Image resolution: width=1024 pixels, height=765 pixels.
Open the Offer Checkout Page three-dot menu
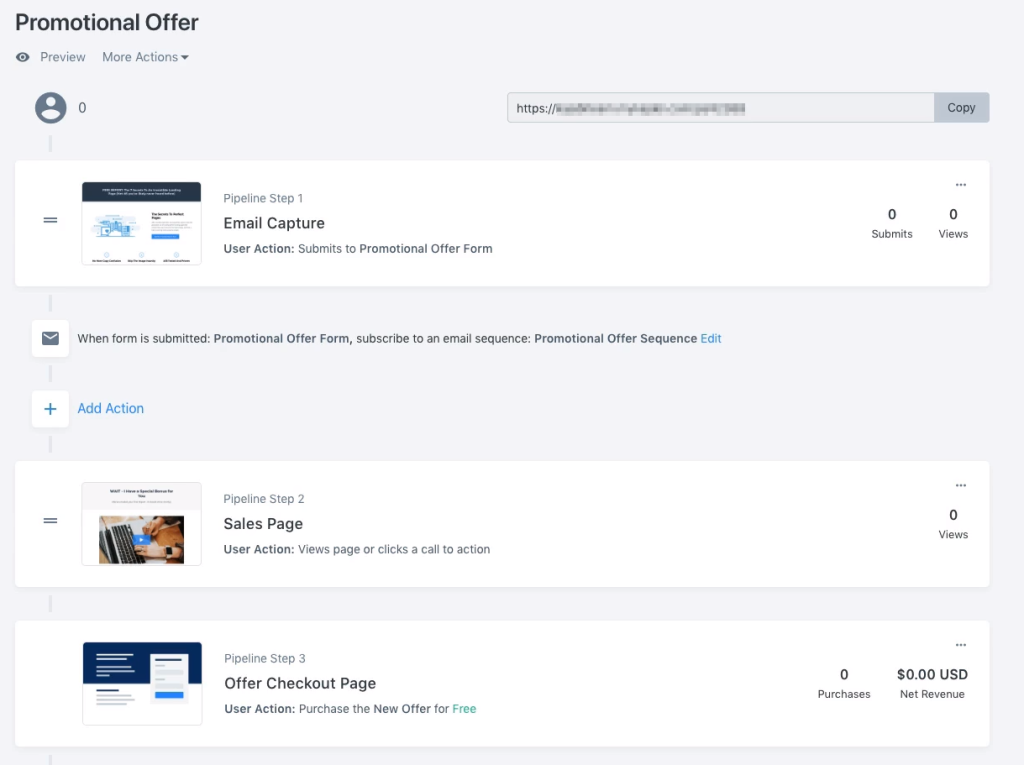(x=960, y=645)
